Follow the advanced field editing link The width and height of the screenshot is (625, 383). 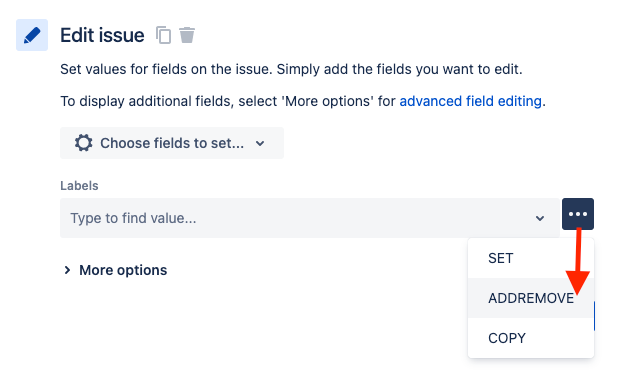pyautogui.click(x=470, y=101)
